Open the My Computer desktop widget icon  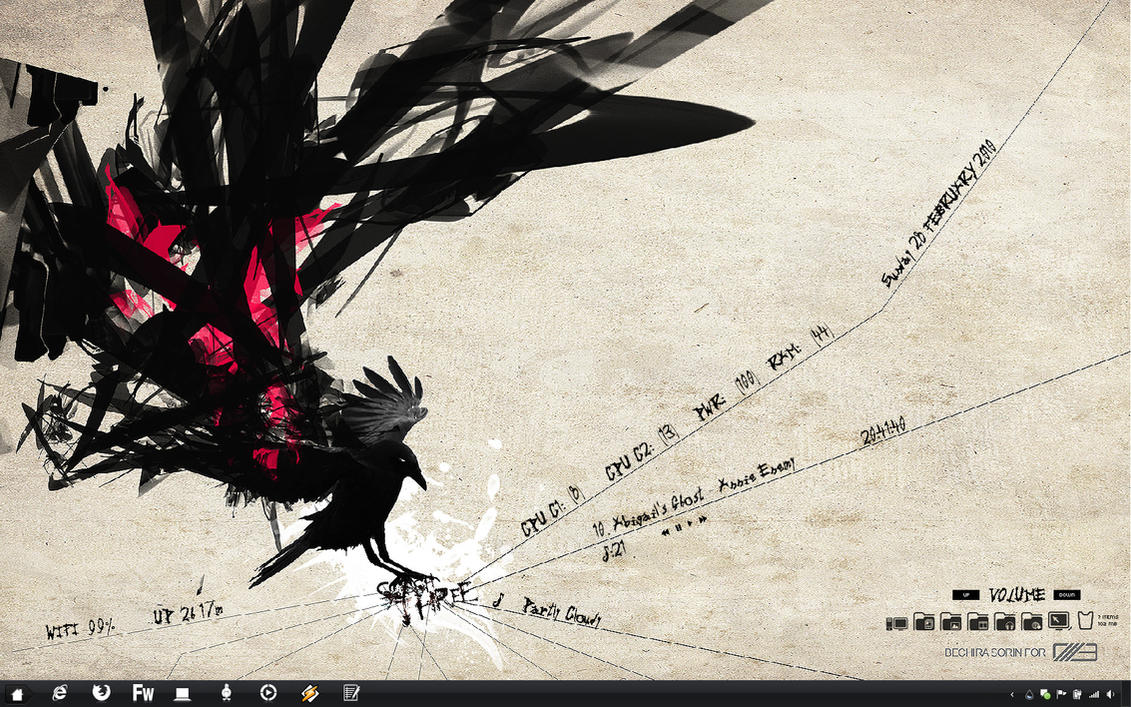(x=897, y=623)
